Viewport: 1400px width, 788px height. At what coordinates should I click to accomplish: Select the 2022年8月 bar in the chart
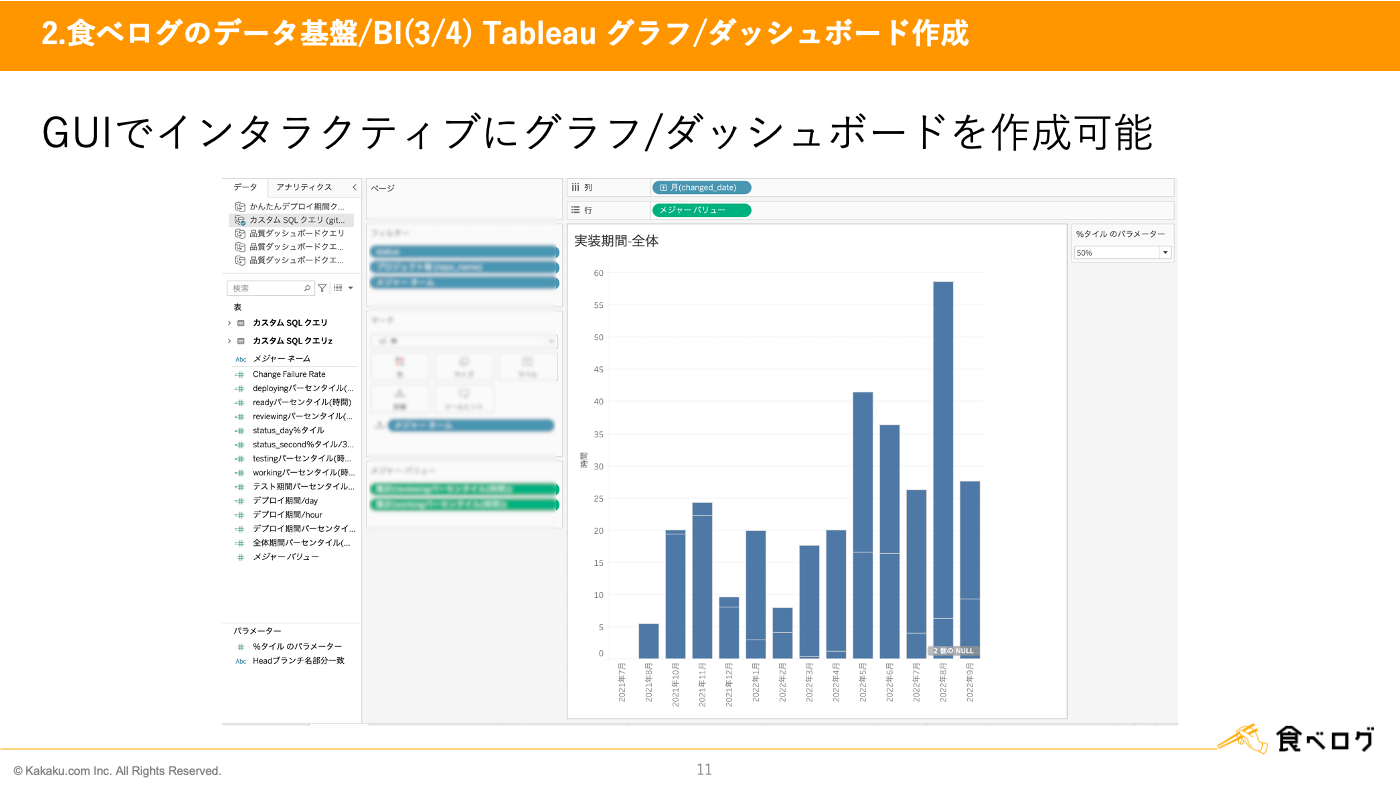click(943, 470)
